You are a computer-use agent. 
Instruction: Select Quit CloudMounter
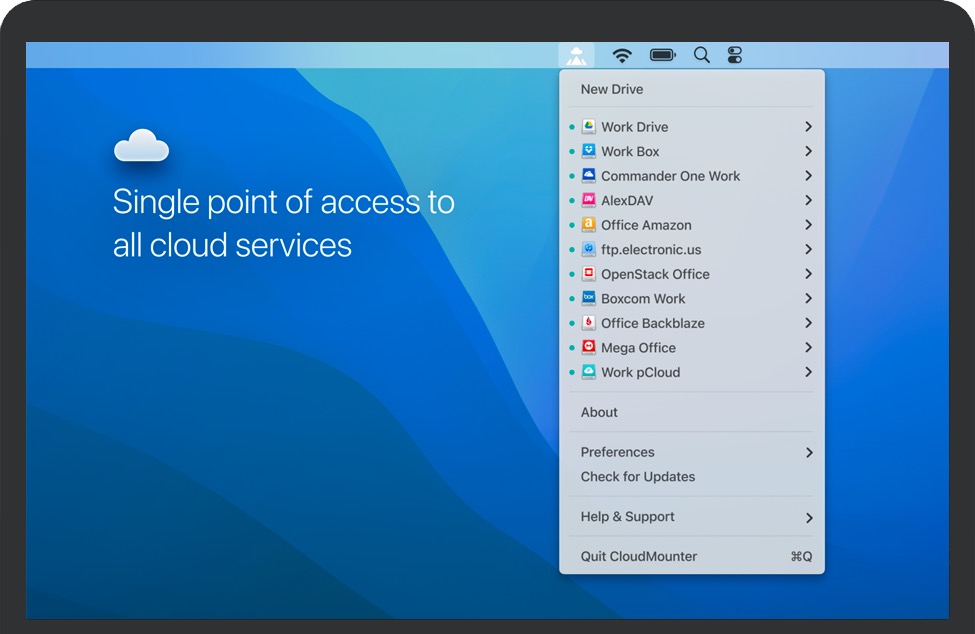click(x=639, y=556)
